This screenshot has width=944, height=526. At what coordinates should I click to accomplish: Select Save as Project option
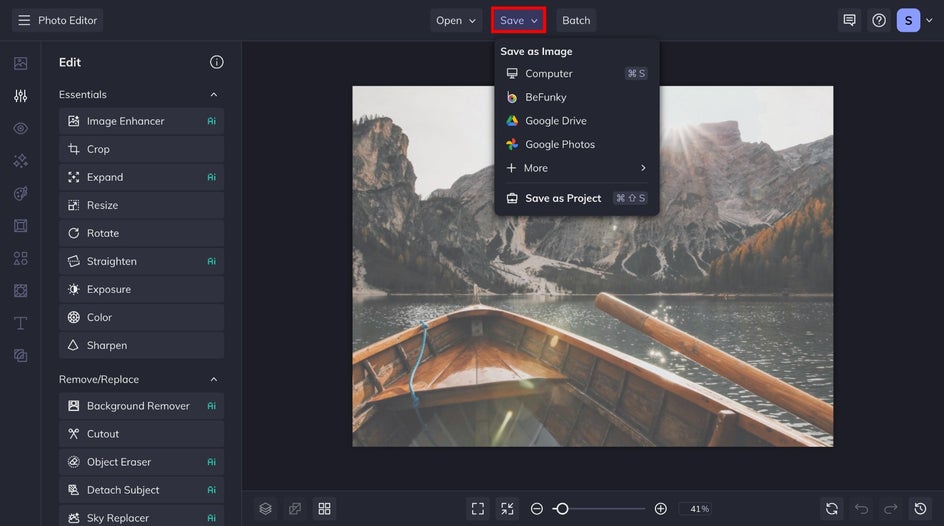point(563,198)
